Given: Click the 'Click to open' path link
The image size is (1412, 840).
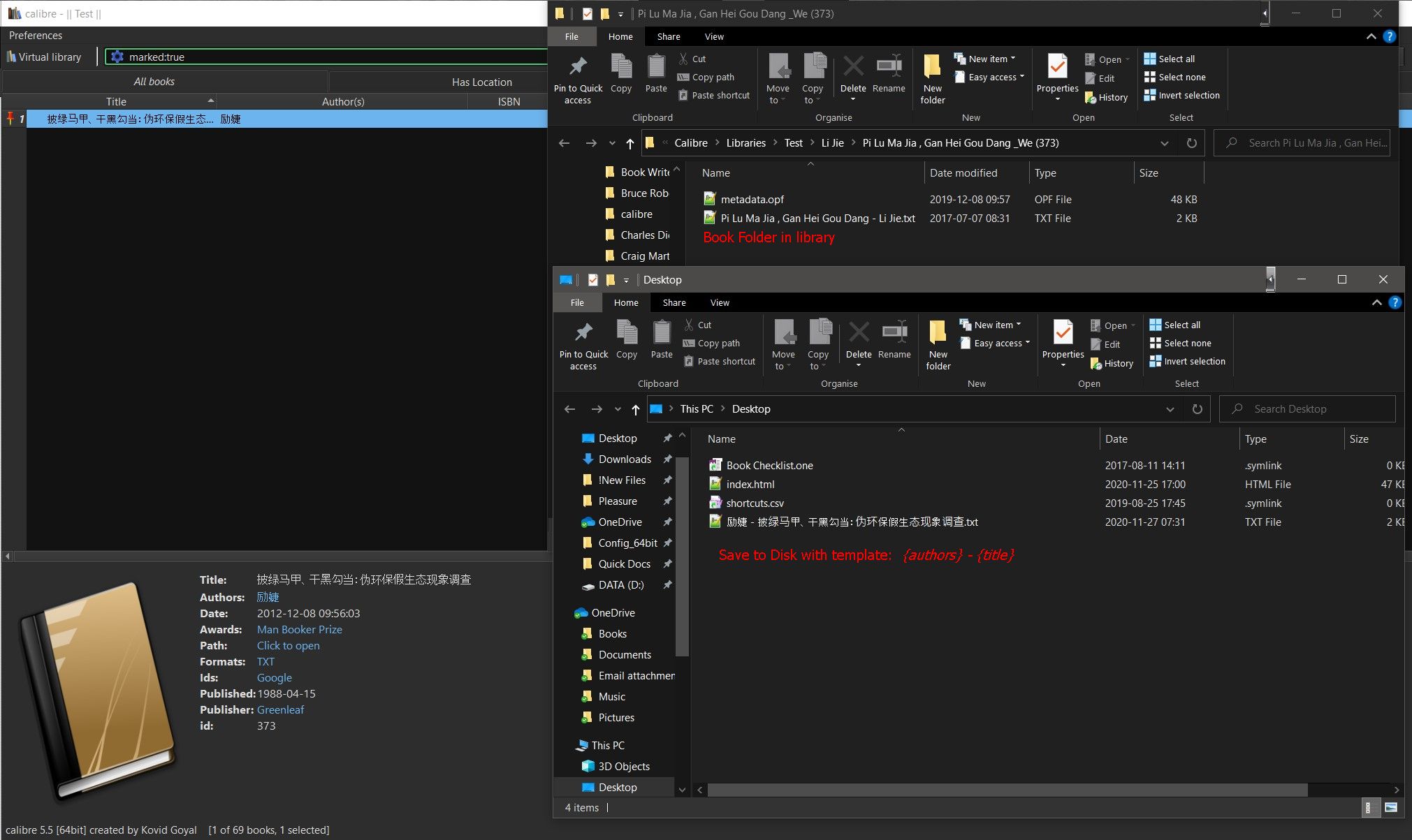Looking at the screenshot, I should (288, 646).
